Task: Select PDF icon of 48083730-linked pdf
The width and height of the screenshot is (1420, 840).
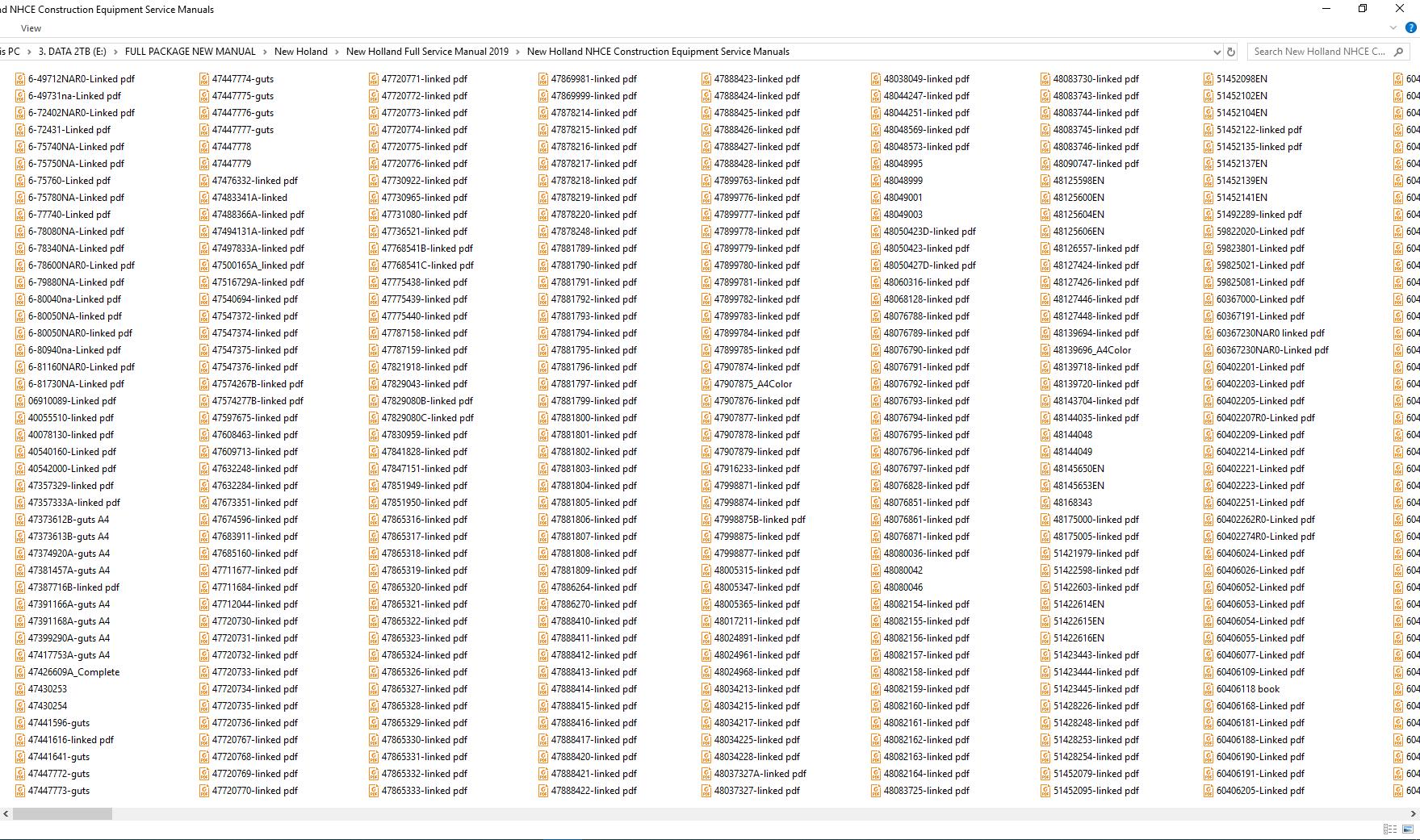Action: (1045, 79)
